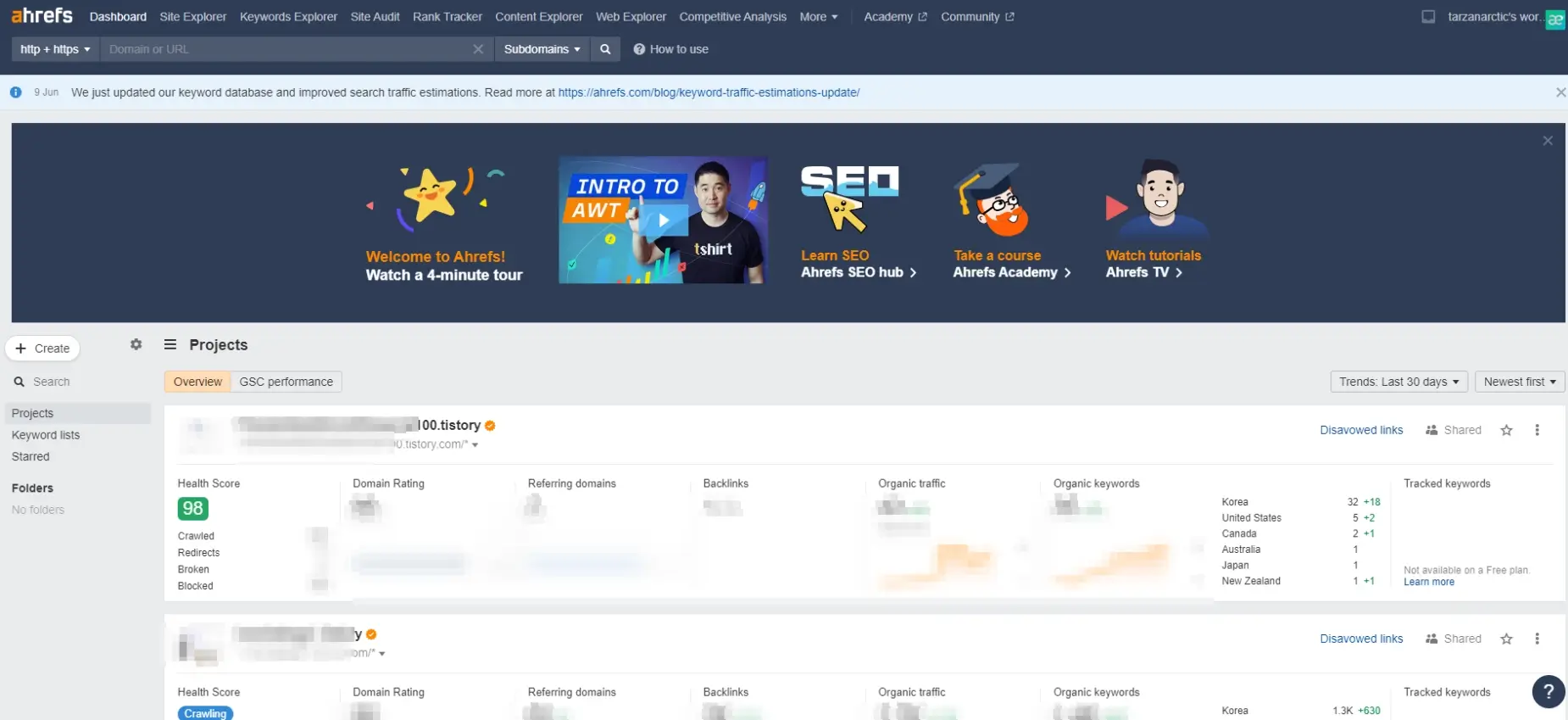Open Competitive Analysis
This screenshot has height=720, width=1568.
[732, 17]
